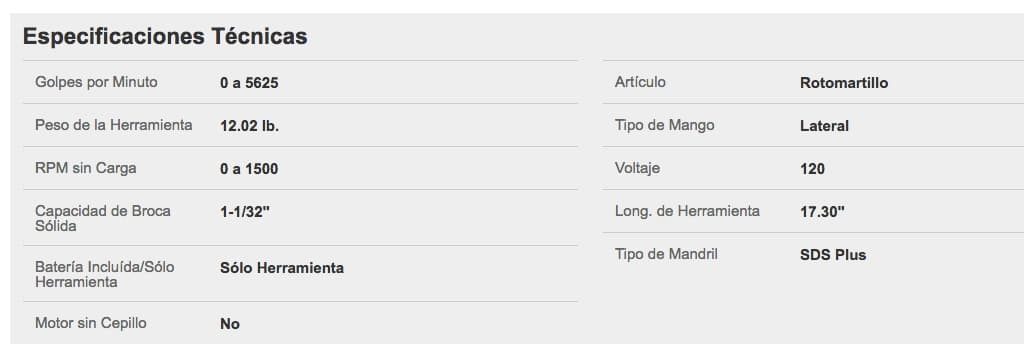Click the value 0 a 5625
1024x364 pixels.
[x=249, y=83]
